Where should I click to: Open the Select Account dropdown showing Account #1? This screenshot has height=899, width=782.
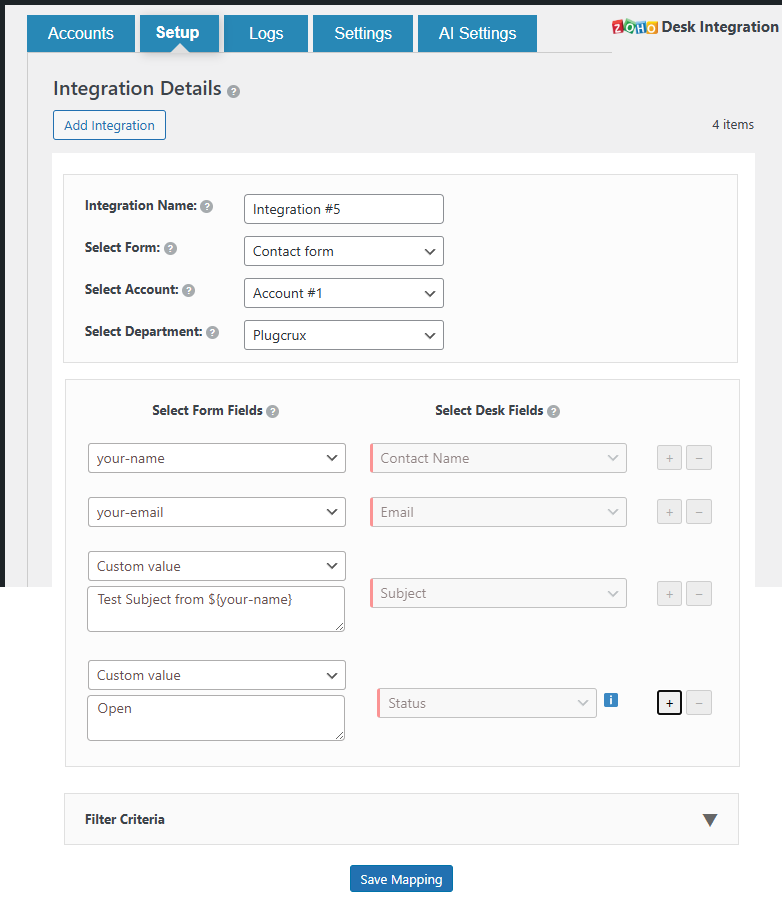pos(343,293)
